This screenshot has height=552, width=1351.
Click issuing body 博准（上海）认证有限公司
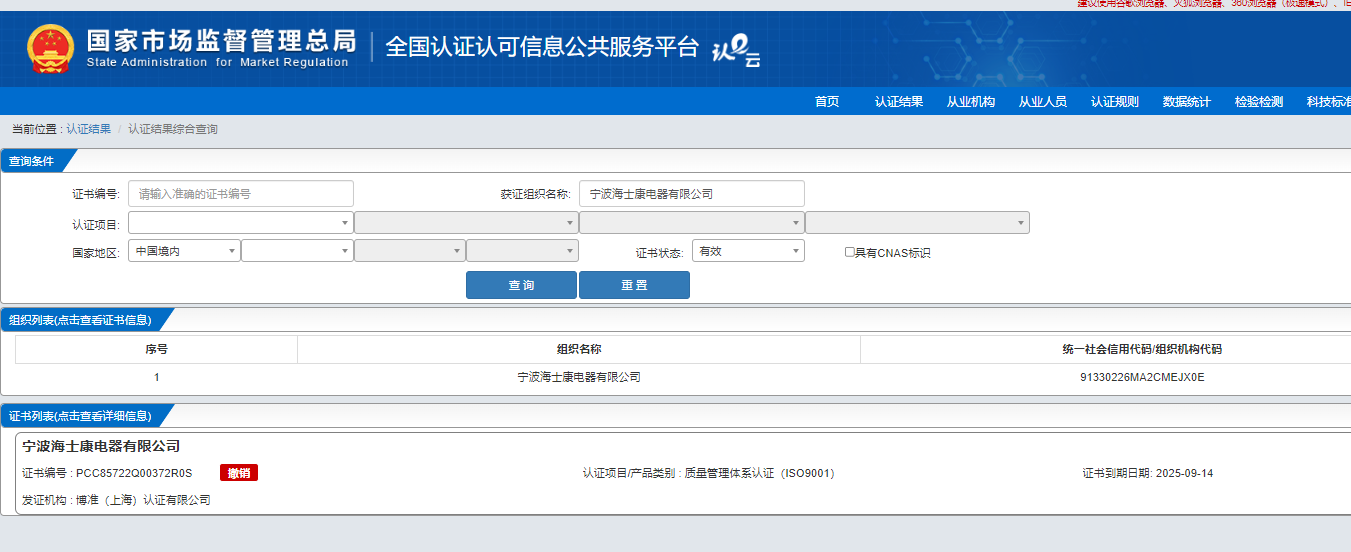(143, 500)
